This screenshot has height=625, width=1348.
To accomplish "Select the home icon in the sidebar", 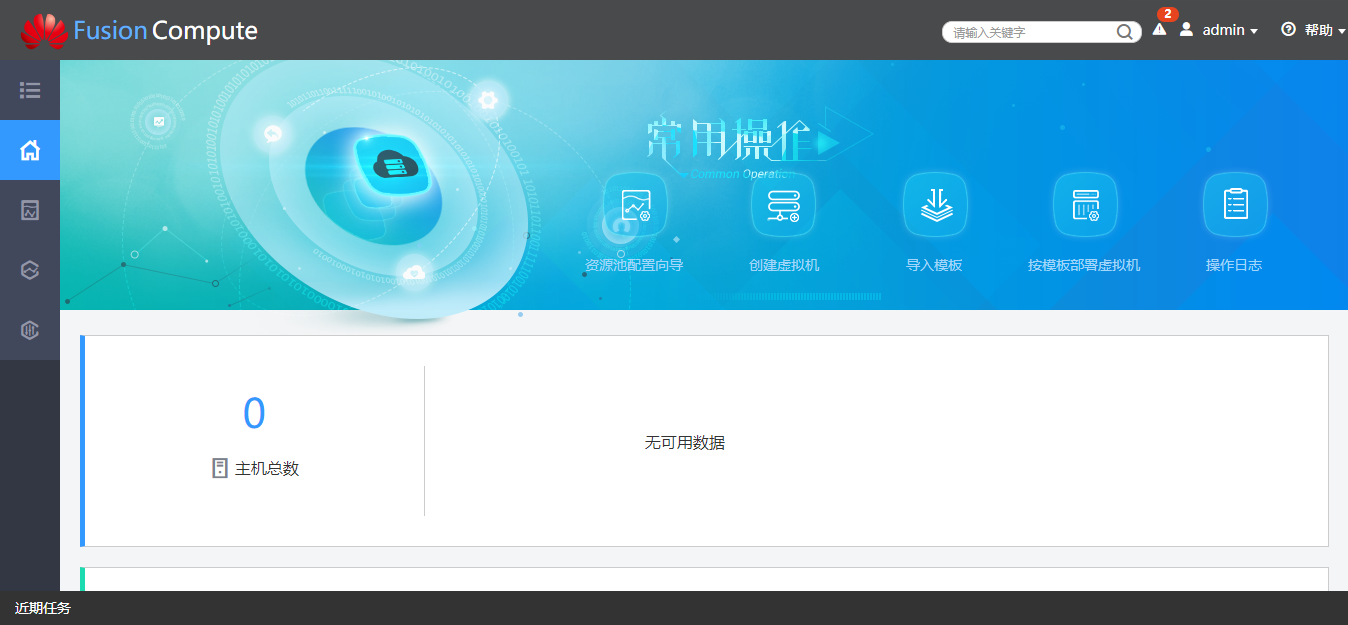I will pyautogui.click(x=29, y=150).
